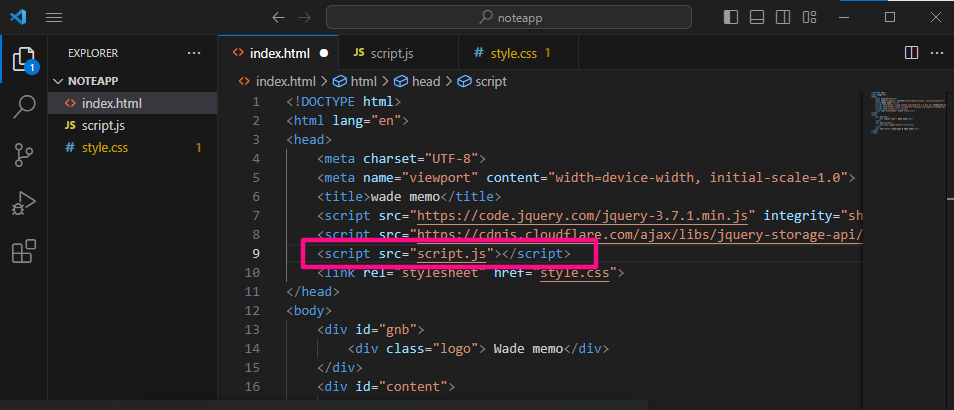Maximize the VS Code window
The width and height of the screenshot is (954, 410).
(890, 17)
